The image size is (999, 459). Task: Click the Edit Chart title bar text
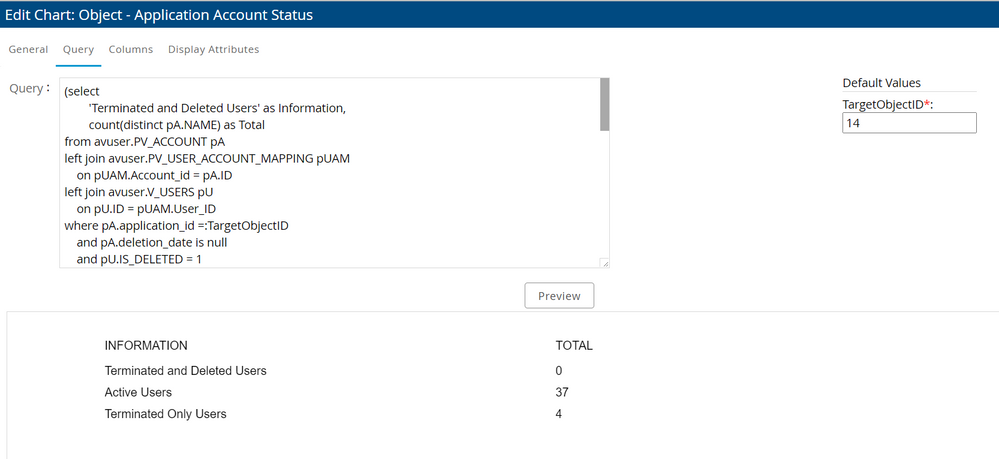(159, 15)
